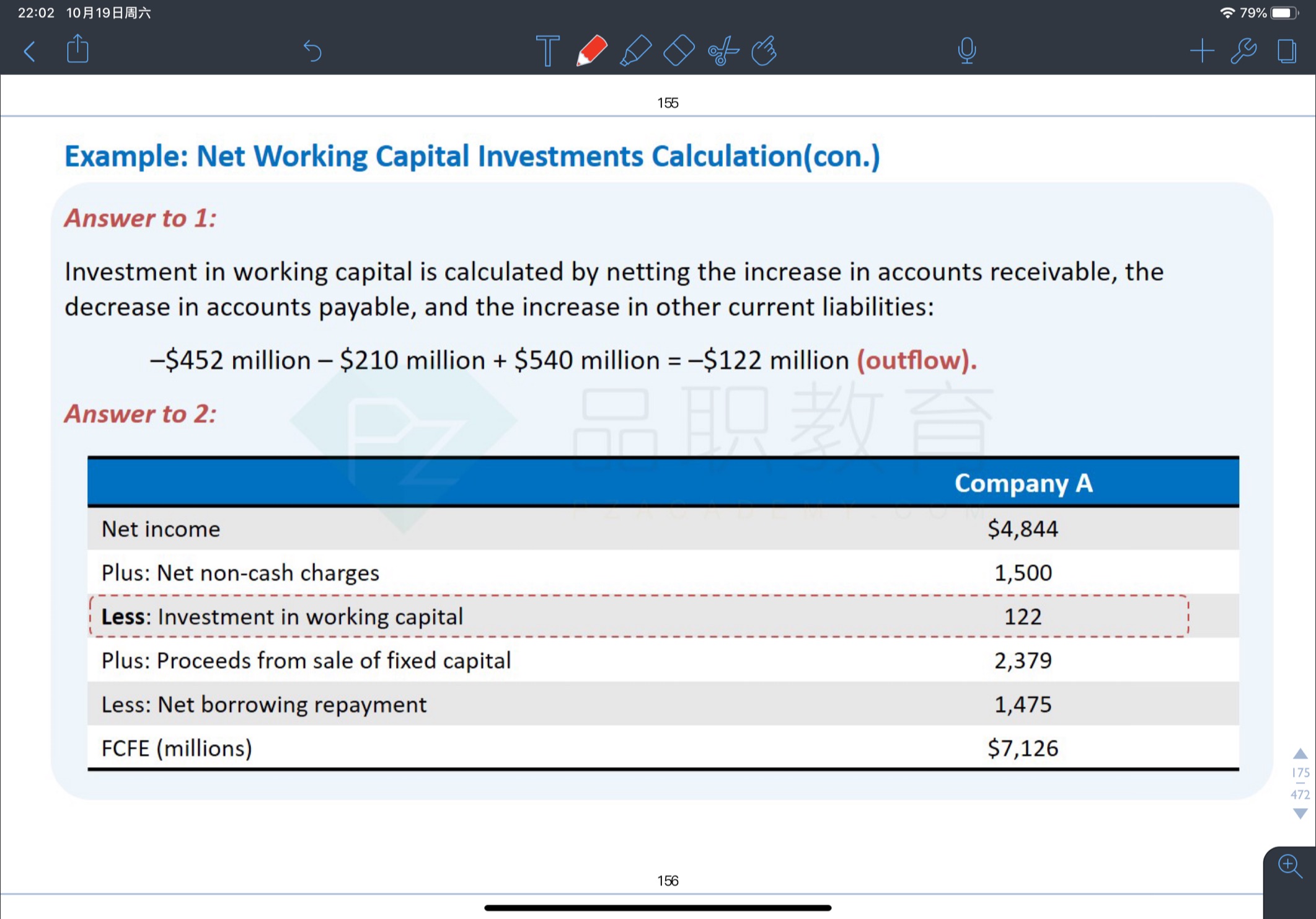Select value 2,379 for fixed capital proceeds

1023,660
